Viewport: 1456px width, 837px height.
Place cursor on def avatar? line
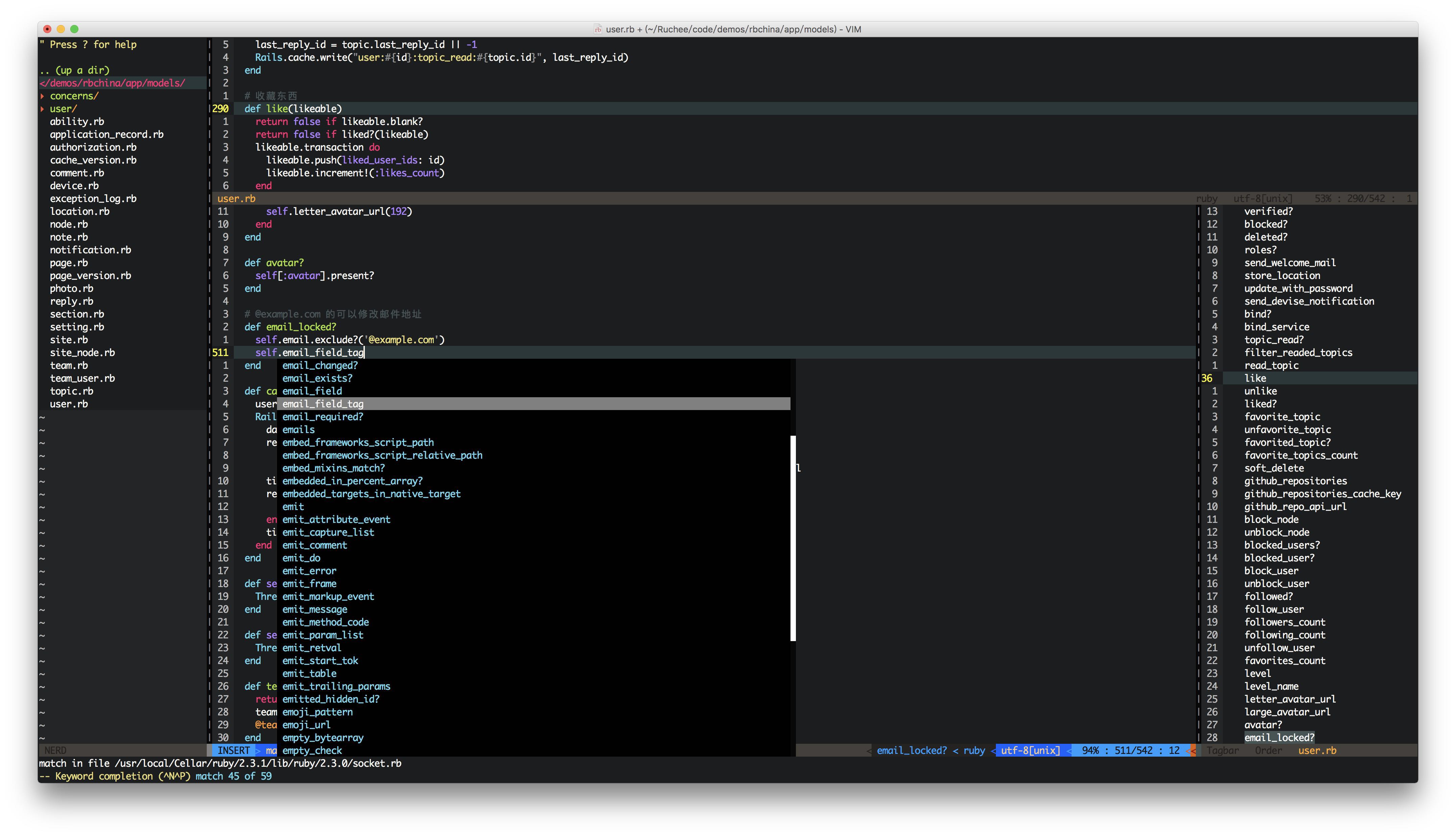click(274, 263)
